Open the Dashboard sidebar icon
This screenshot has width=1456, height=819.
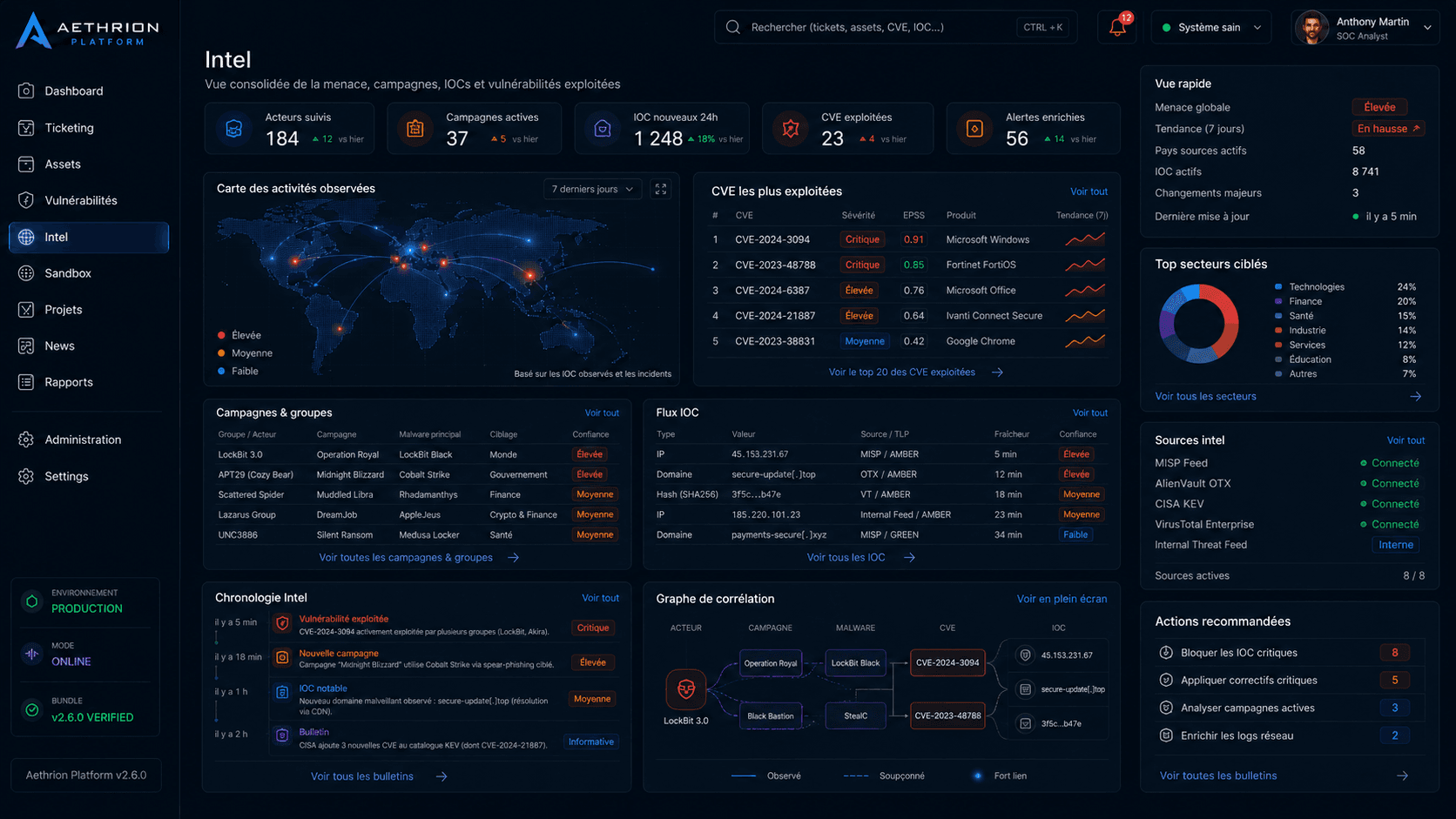pos(26,91)
